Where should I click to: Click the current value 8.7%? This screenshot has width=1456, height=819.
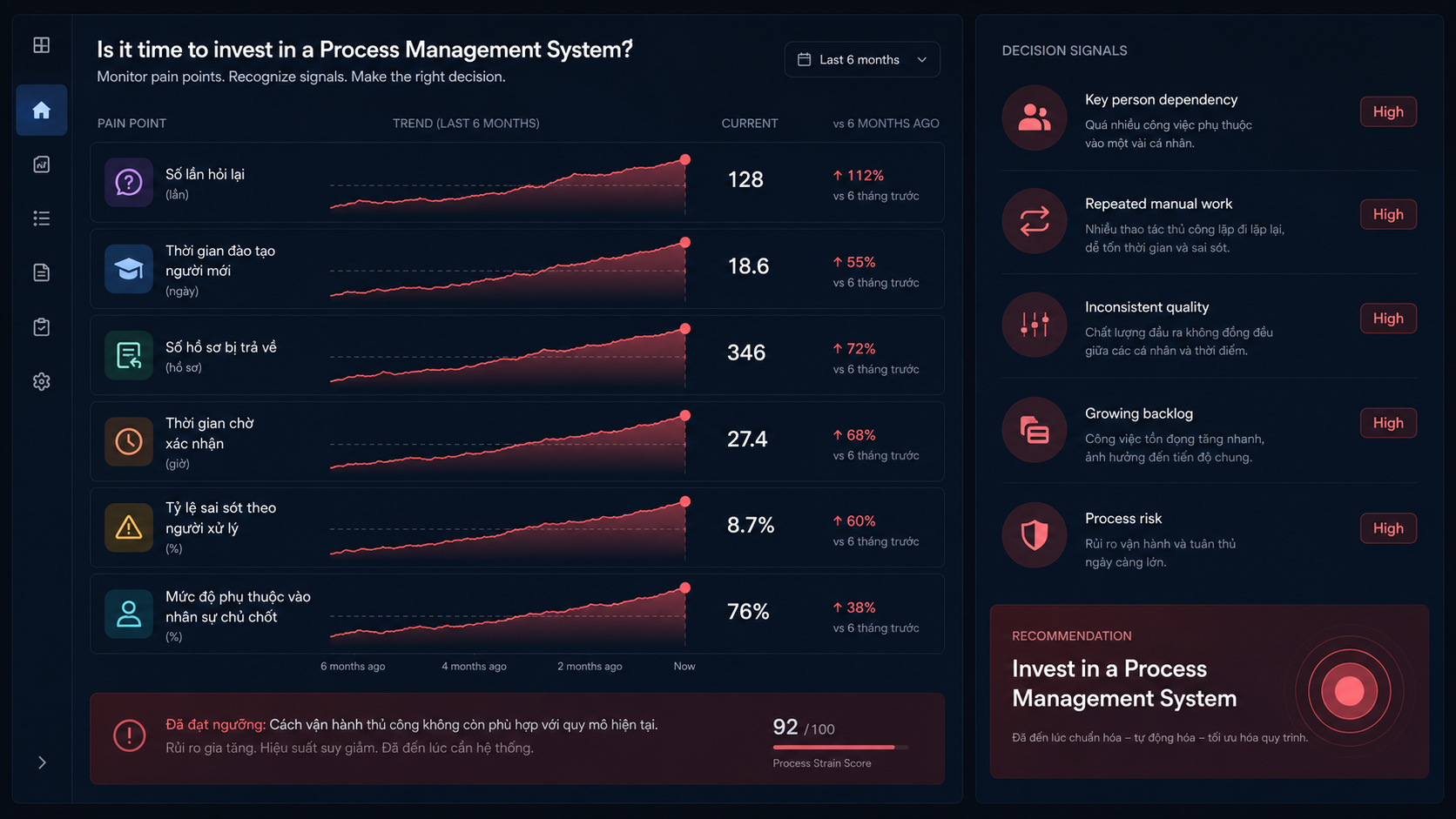(x=751, y=525)
